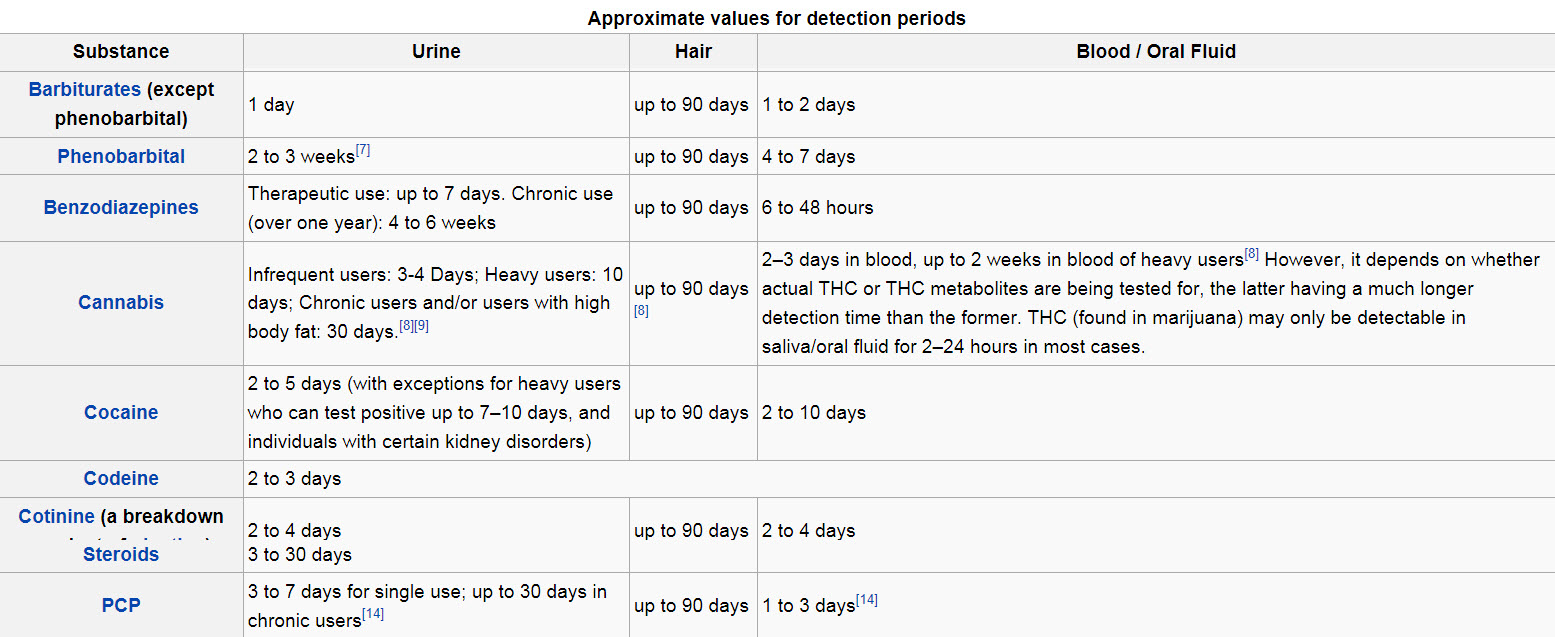Click the Hair column header
The image size is (1555, 637).
coord(693,52)
